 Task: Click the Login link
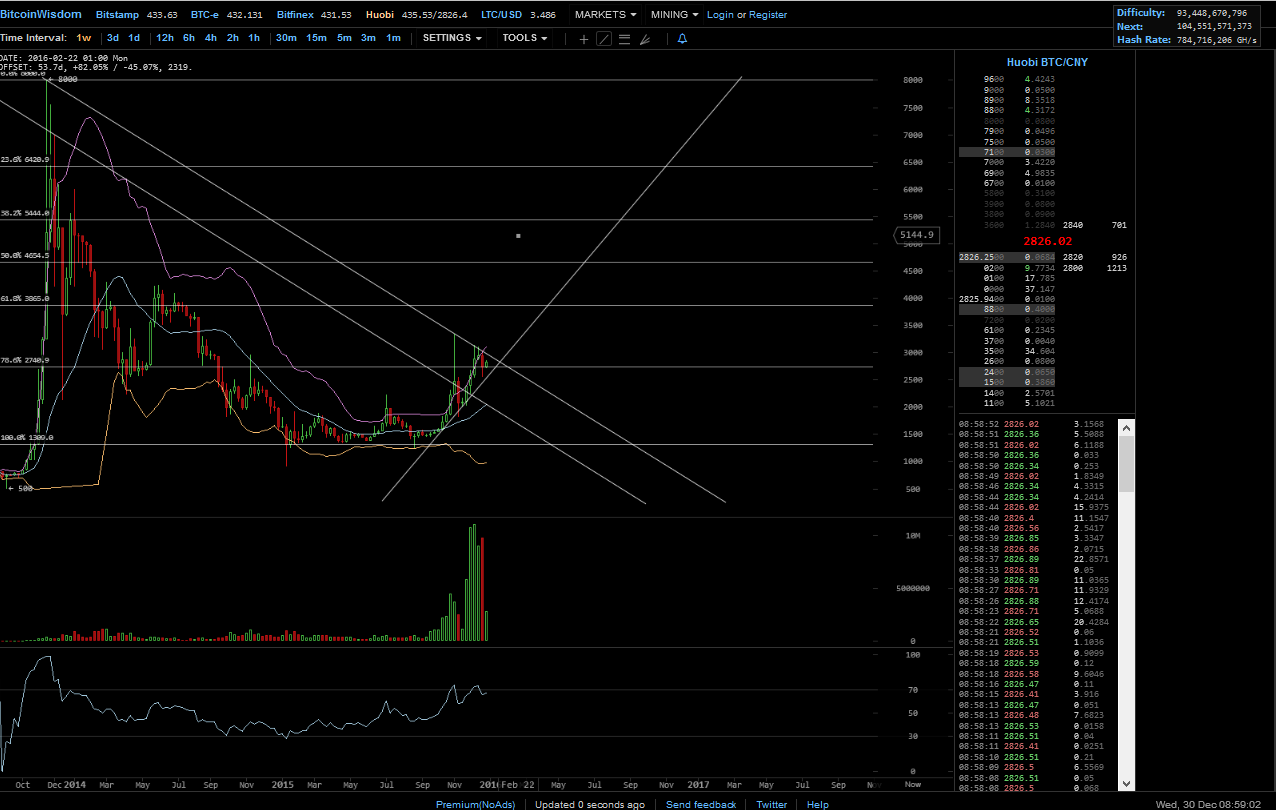click(x=720, y=15)
